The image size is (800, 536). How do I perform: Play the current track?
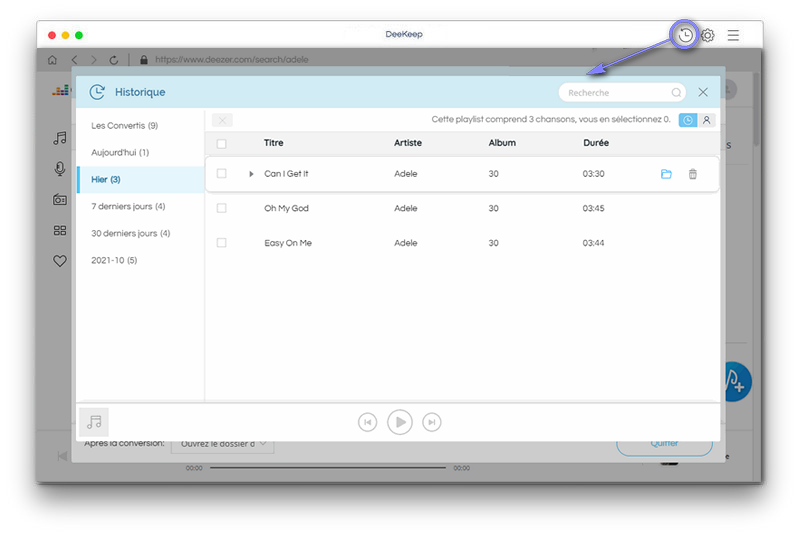(x=400, y=422)
